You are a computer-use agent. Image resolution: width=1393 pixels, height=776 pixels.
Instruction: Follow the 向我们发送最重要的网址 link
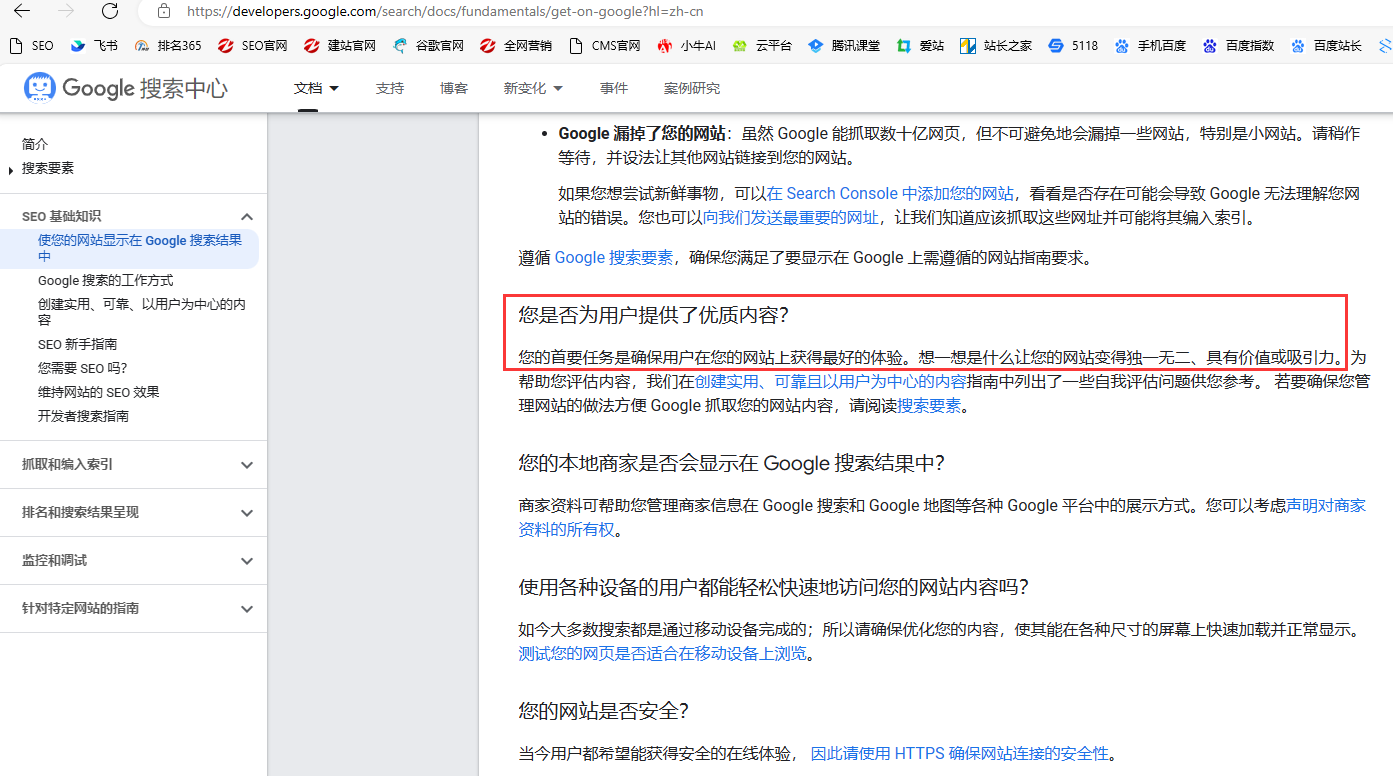(790, 218)
